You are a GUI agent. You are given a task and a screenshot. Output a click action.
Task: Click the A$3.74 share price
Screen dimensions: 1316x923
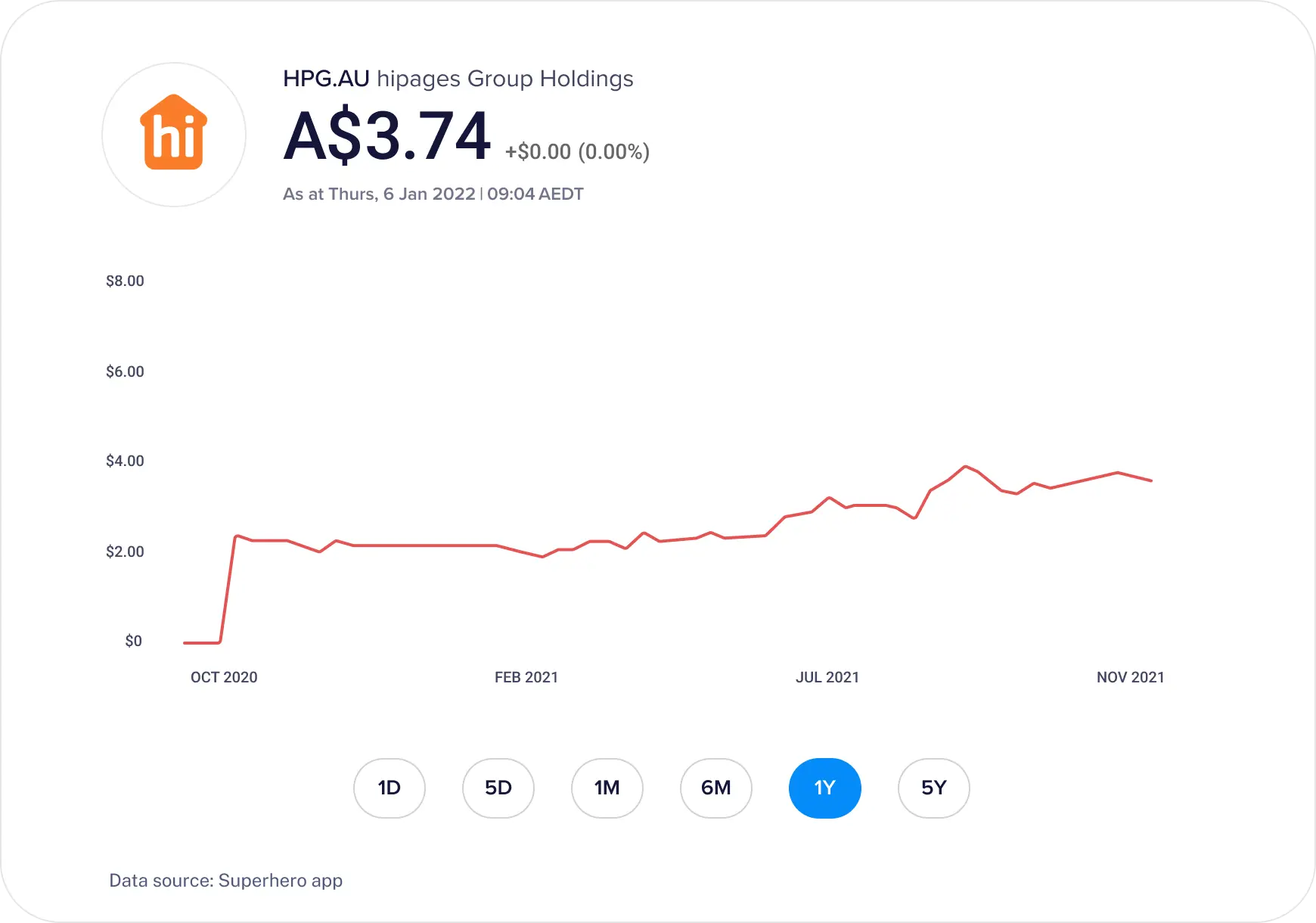387,137
